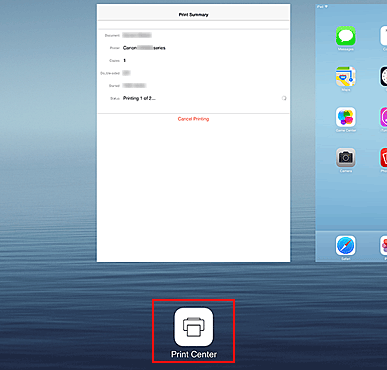Tap the Camera icon on home screen card

(346, 158)
